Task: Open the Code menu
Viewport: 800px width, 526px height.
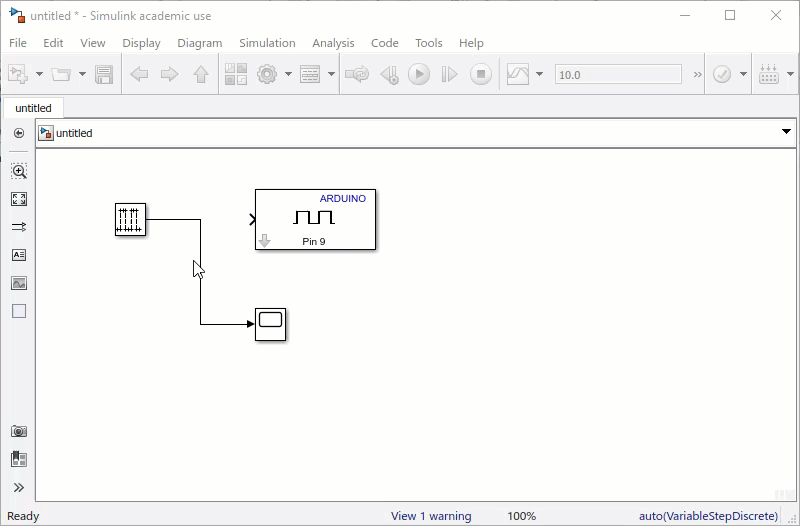Action: tap(385, 43)
